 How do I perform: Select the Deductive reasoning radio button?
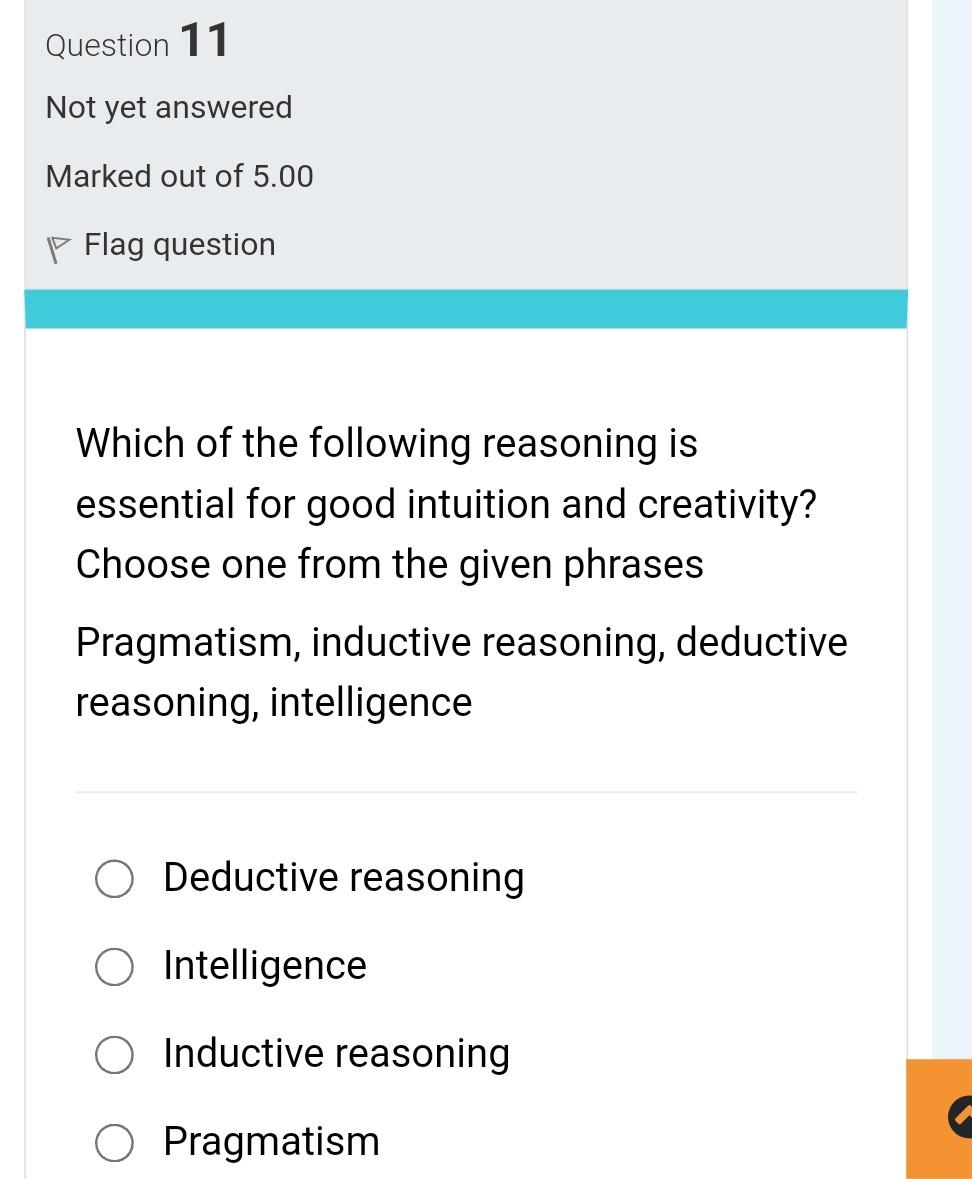pos(113,879)
